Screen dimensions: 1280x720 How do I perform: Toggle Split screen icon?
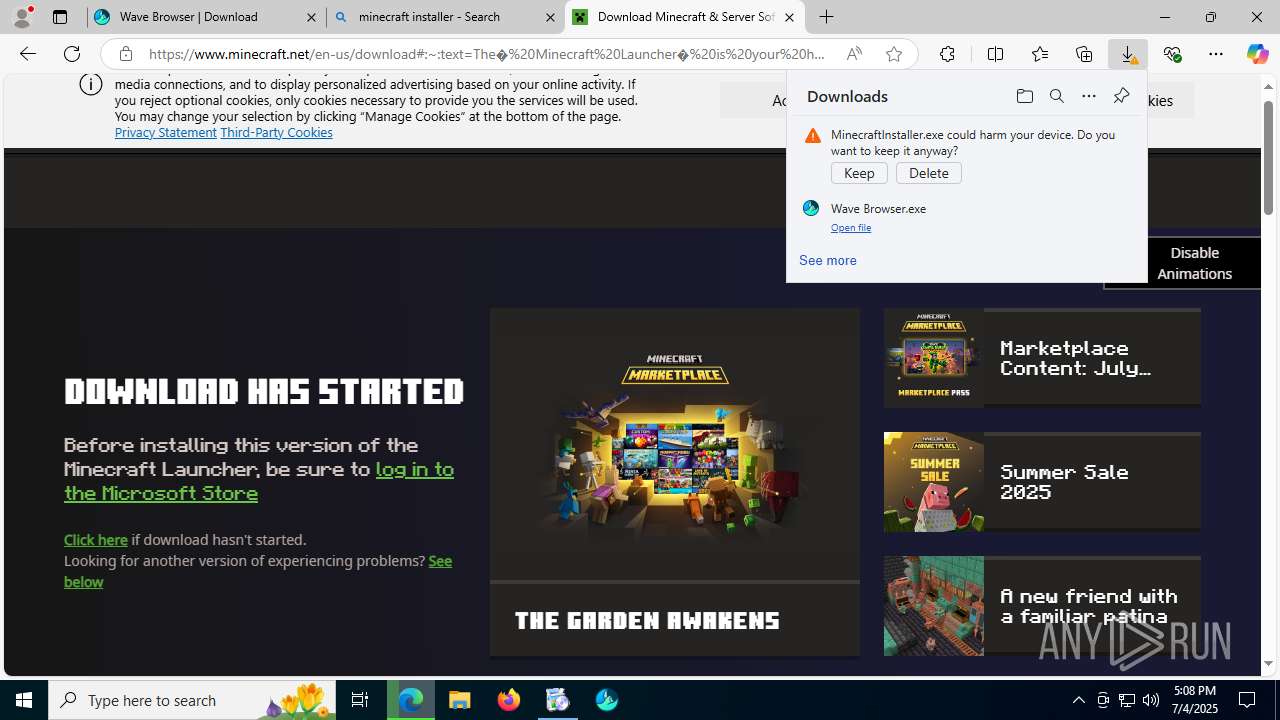[995, 54]
